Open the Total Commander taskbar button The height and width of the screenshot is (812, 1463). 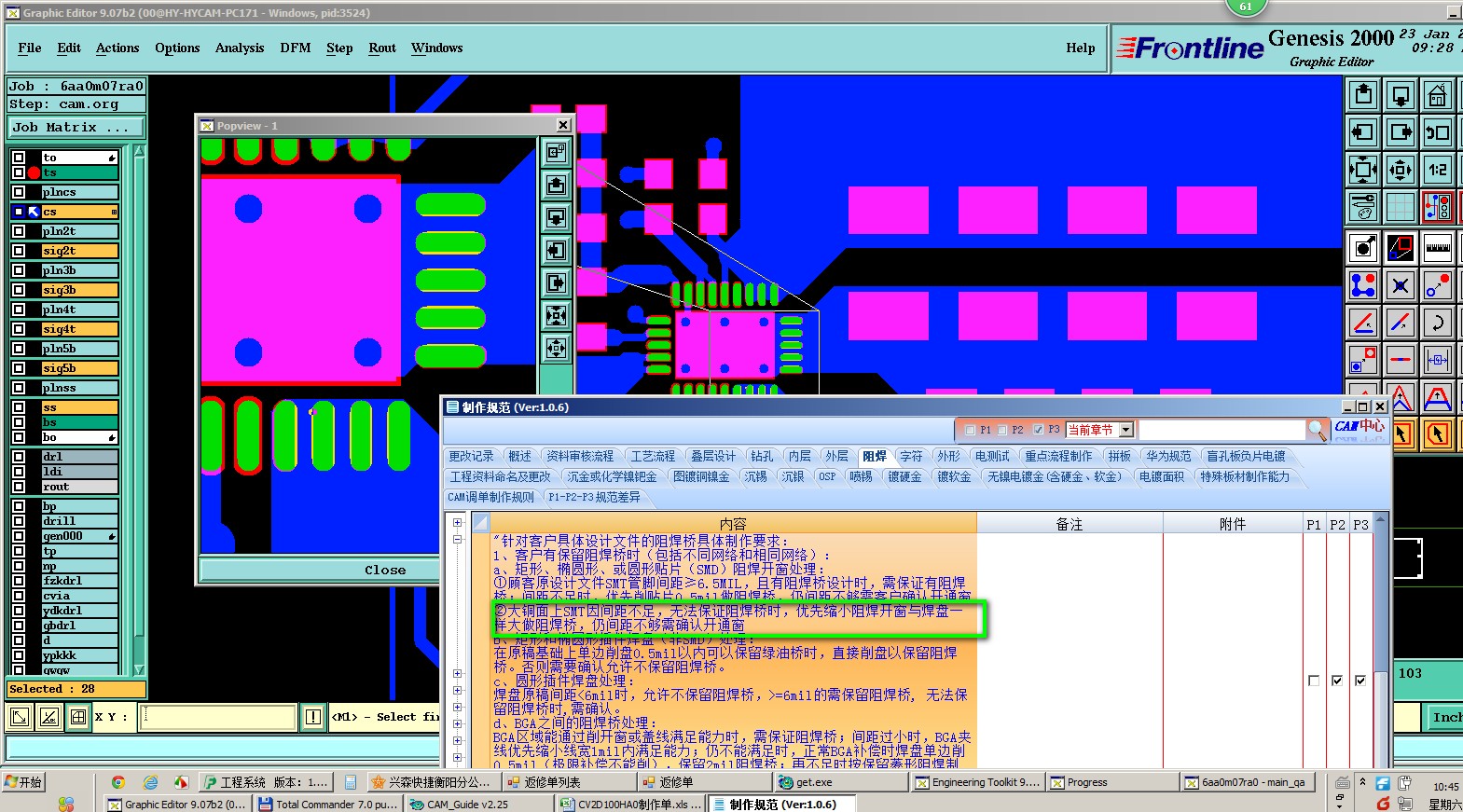327,804
